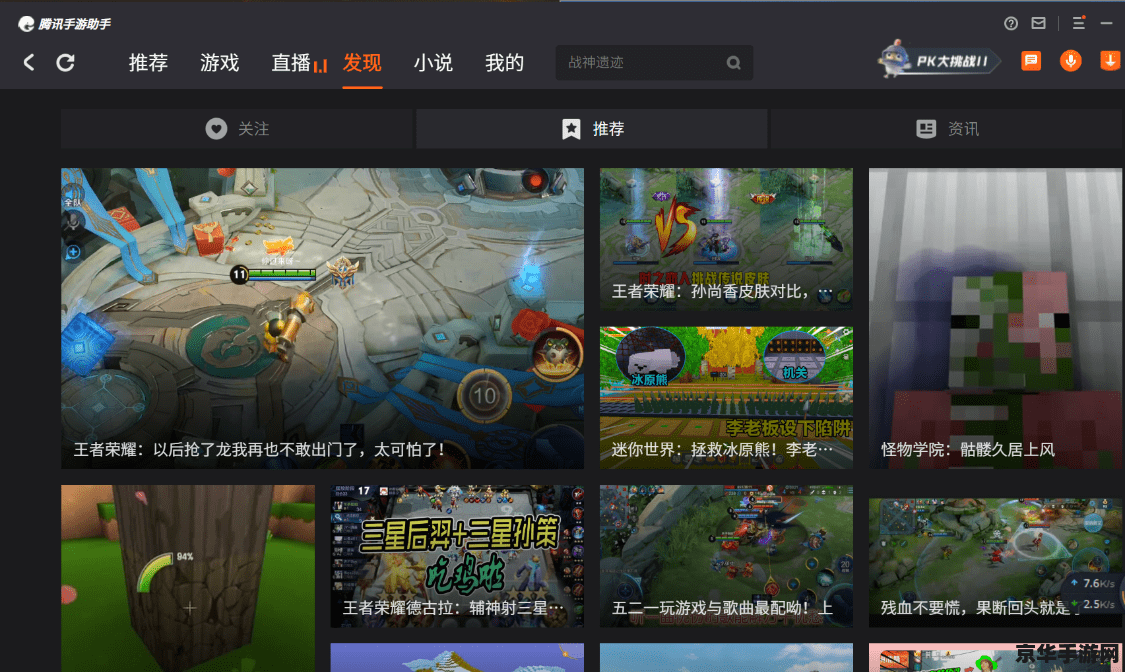Open the 以后抢了龙我再也不敢出门了 video
Image resolution: width=1125 pixels, height=672 pixels.
coord(322,318)
